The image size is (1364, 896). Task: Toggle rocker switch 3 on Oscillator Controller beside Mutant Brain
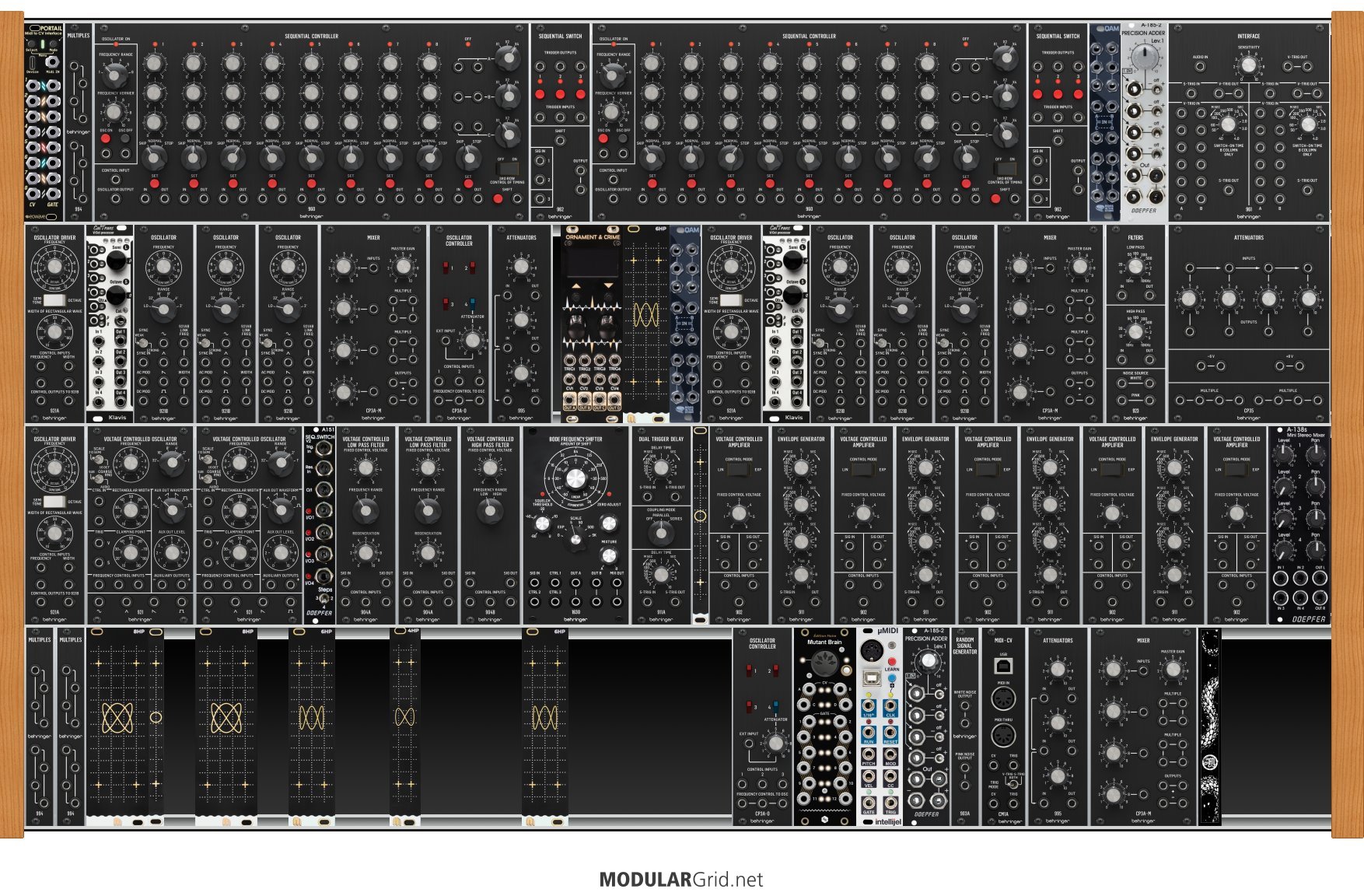748,706
